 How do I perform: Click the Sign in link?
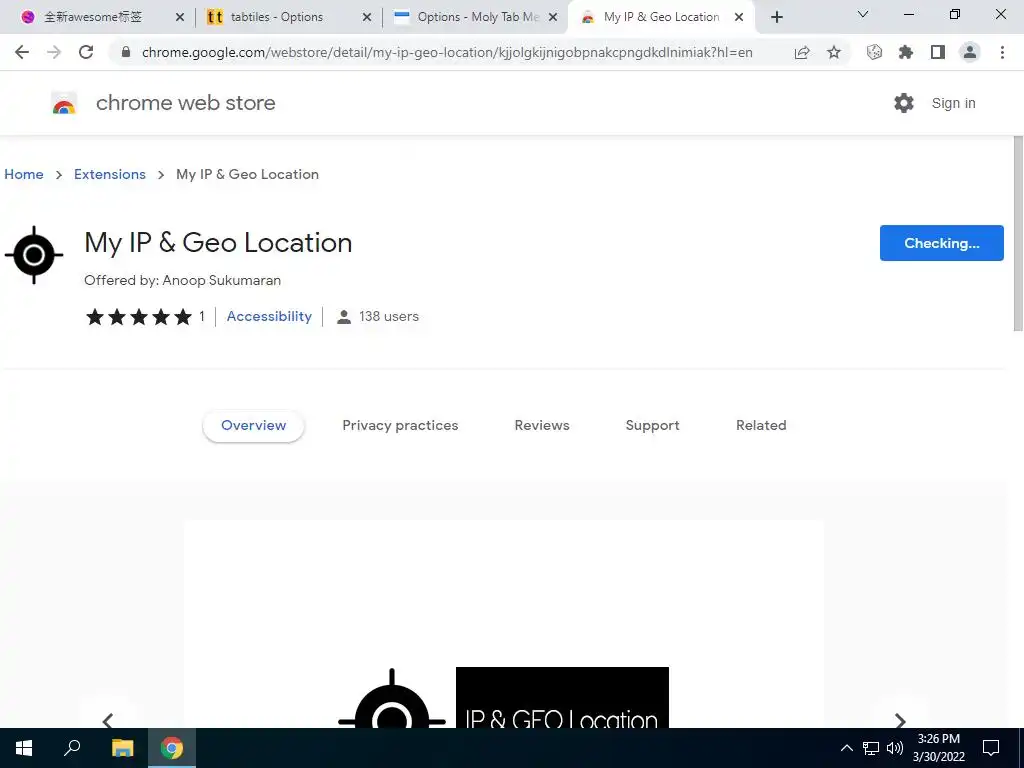[x=953, y=103]
